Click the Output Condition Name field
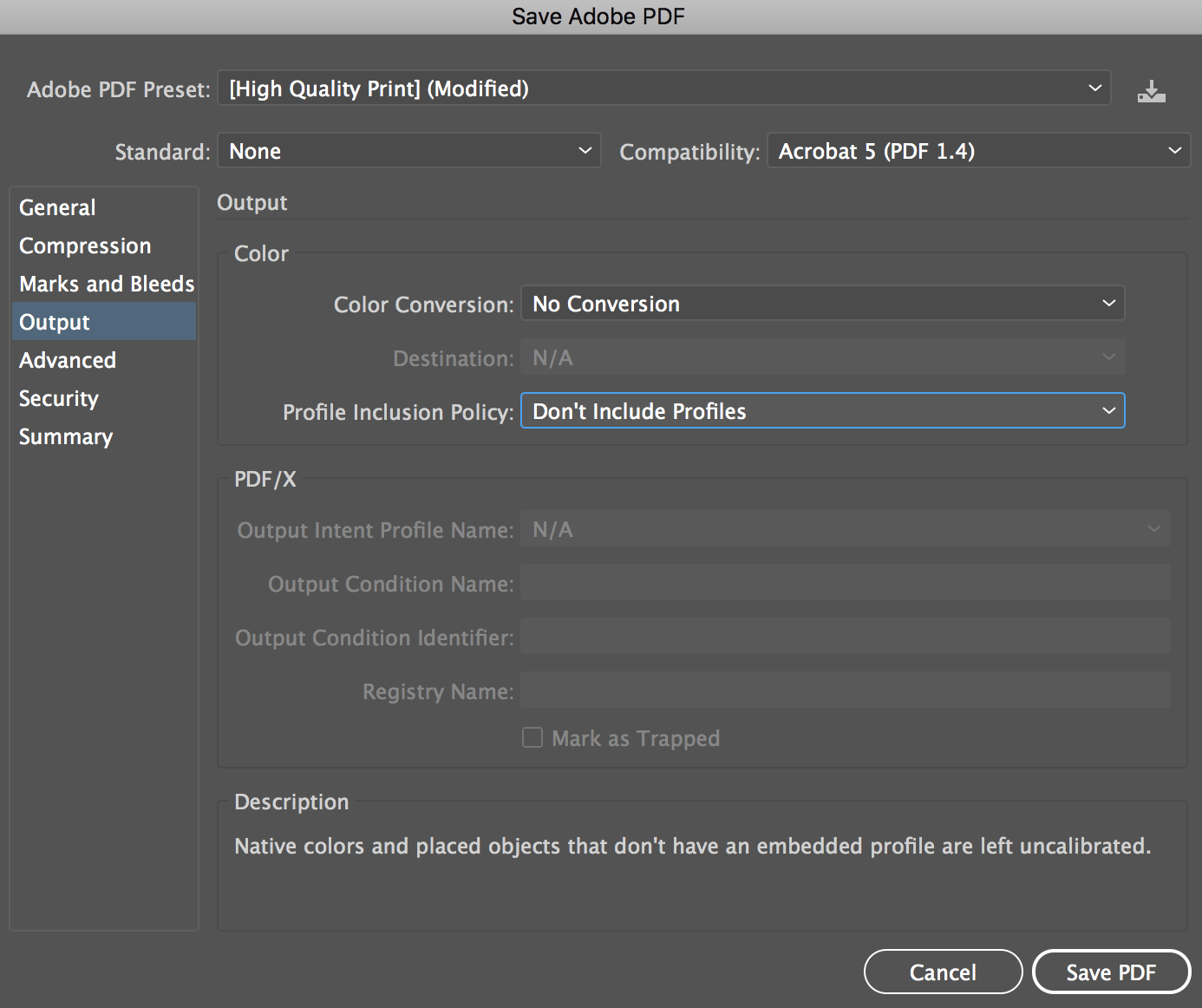Image resolution: width=1202 pixels, height=1008 pixels. click(x=846, y=583)
